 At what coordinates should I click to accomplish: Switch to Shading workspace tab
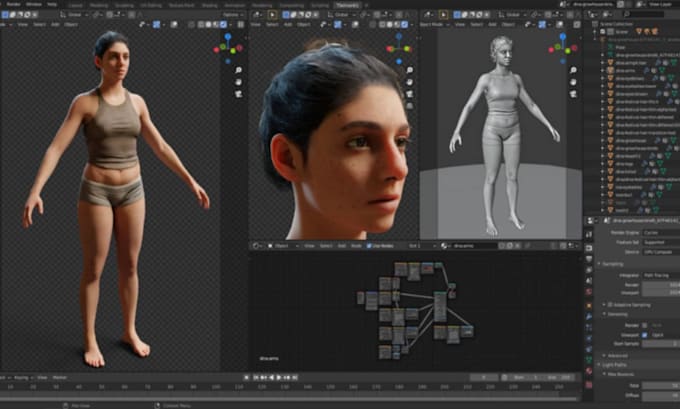[x=209, y=5]
